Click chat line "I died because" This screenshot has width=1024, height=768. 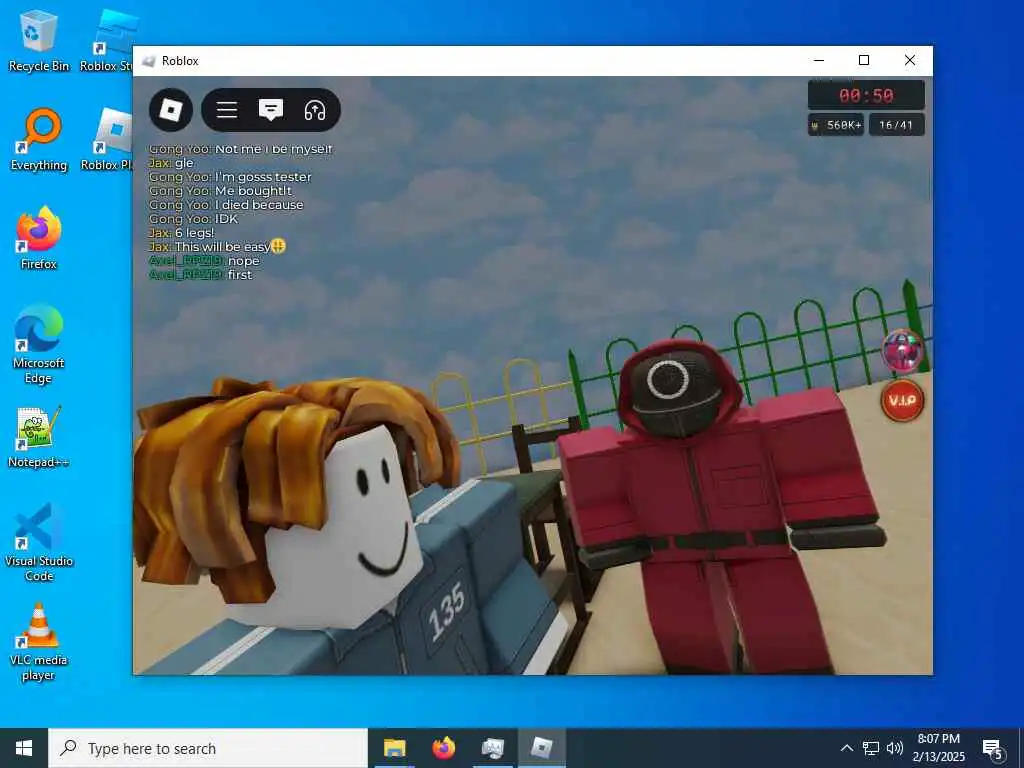click(x=226, y=205)
